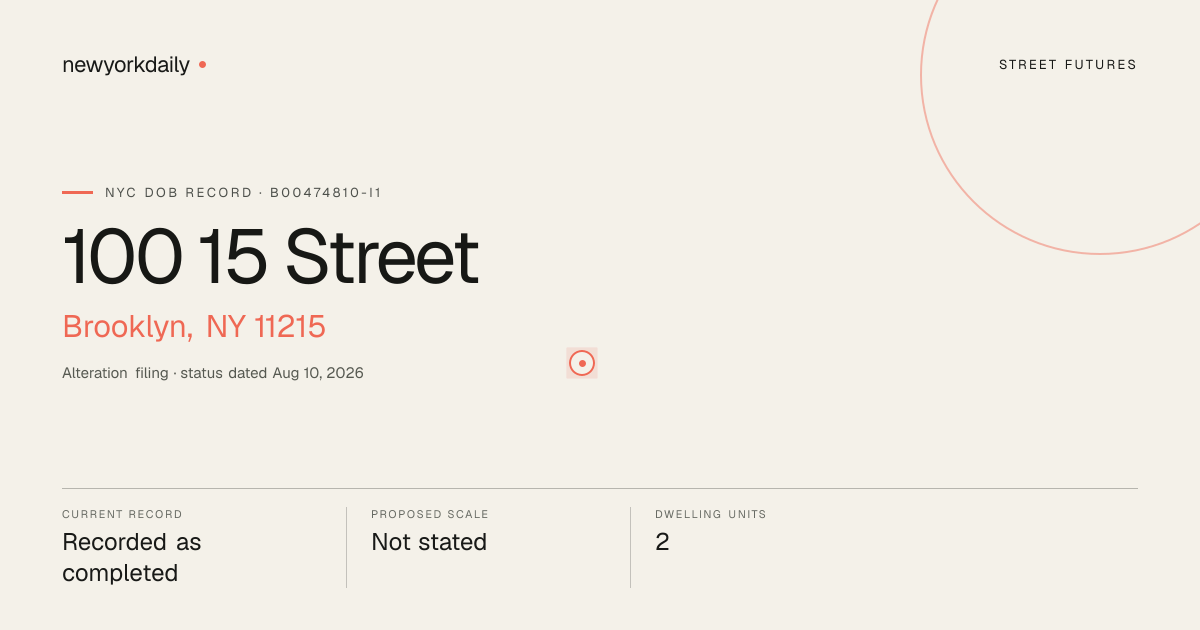1200x630 pixels.
Task: Click the dwelling units value 2
Action: [x=662, y=542]
